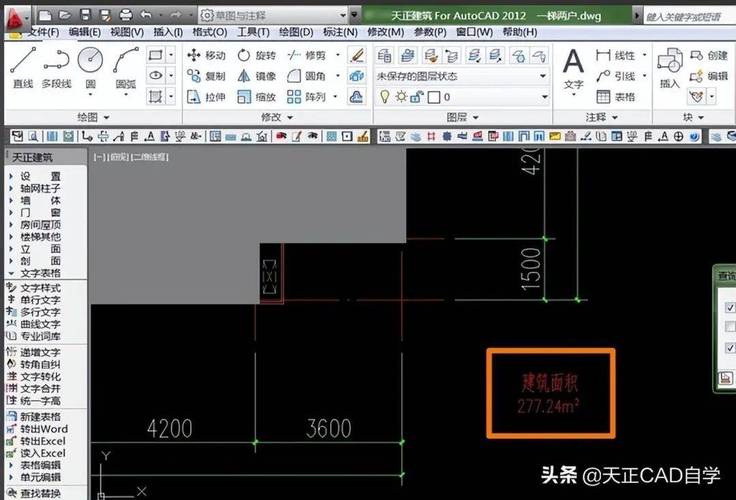Click the layer color swatch beside layer 0
The width and height of the screenshot is (736, 500).
434,97
